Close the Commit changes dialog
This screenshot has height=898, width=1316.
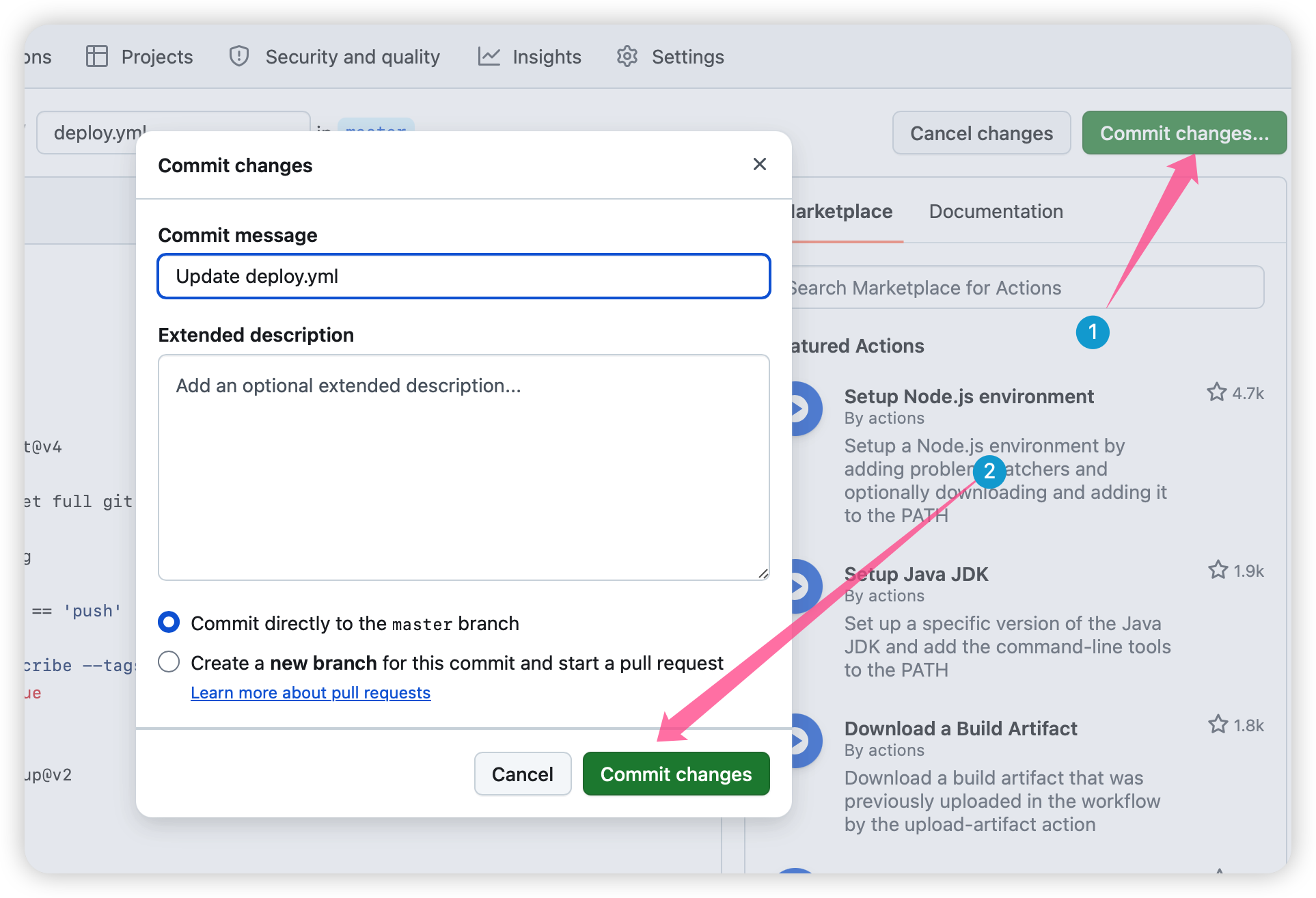point(759,165)
